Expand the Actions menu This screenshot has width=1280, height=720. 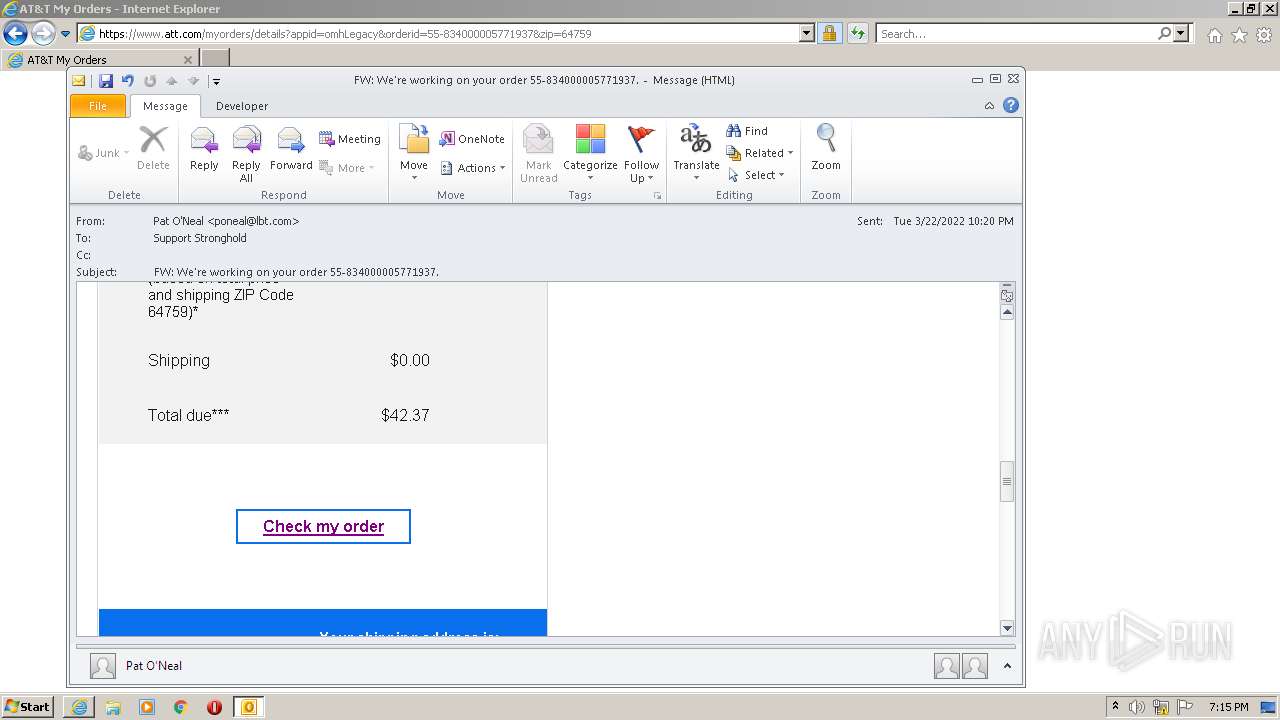(473, 168)
